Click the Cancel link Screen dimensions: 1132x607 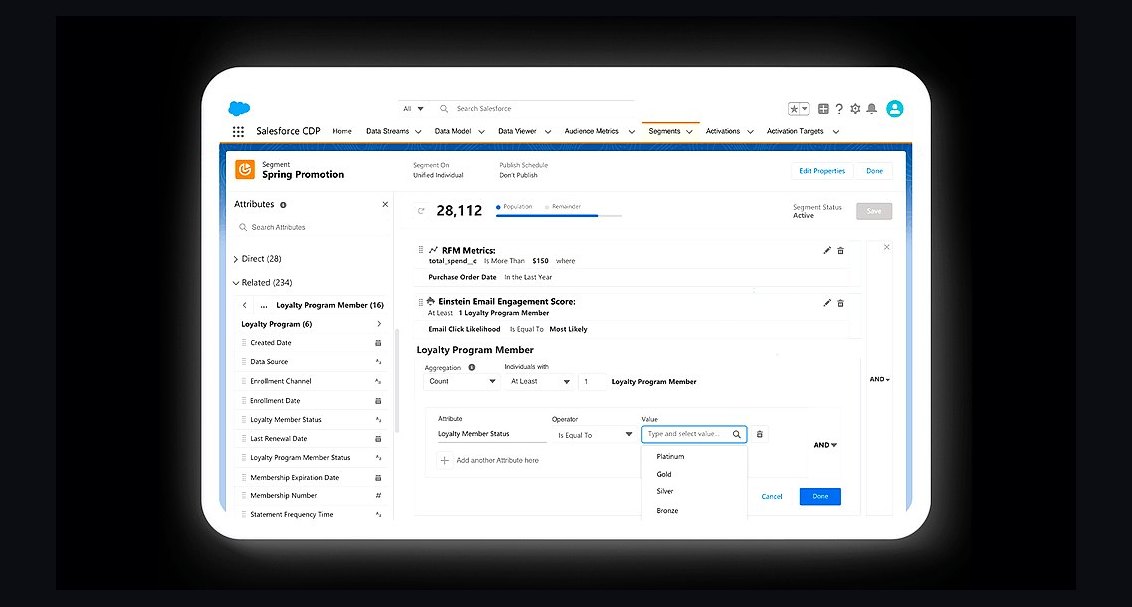772,497
